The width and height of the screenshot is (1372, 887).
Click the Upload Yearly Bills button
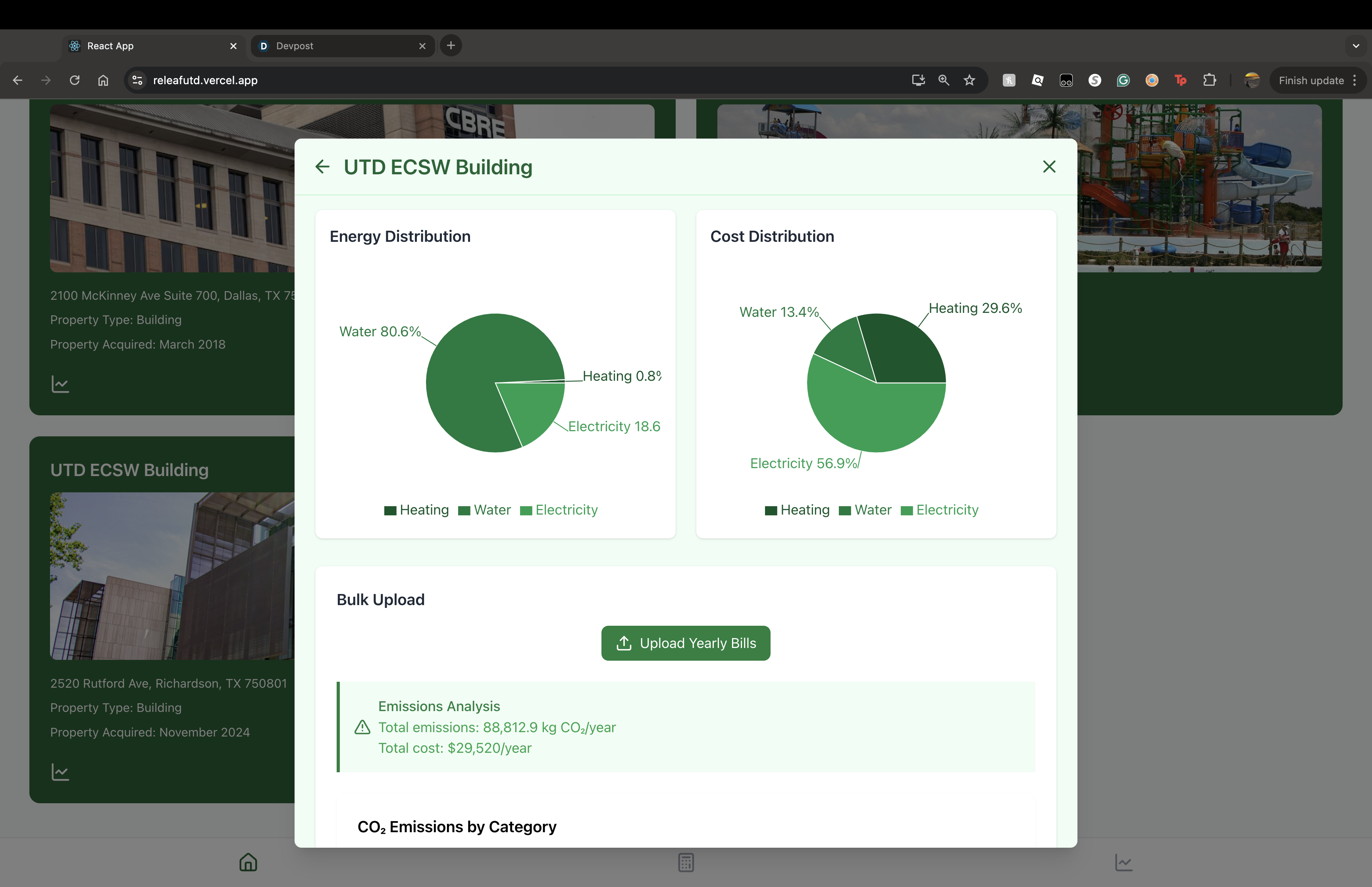click(685, 643)
